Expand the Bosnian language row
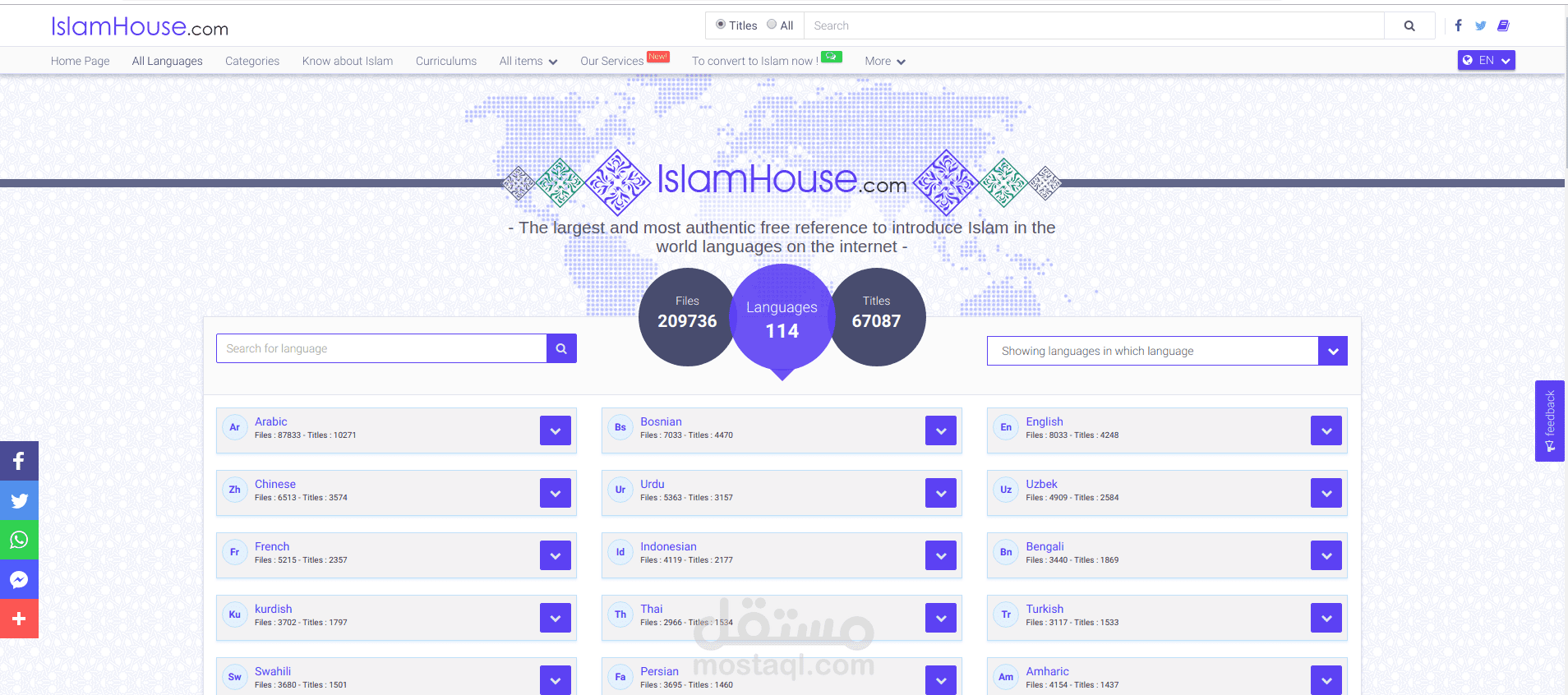The image size is (1568, 695). pyautogui.click(x=941, y=430)
